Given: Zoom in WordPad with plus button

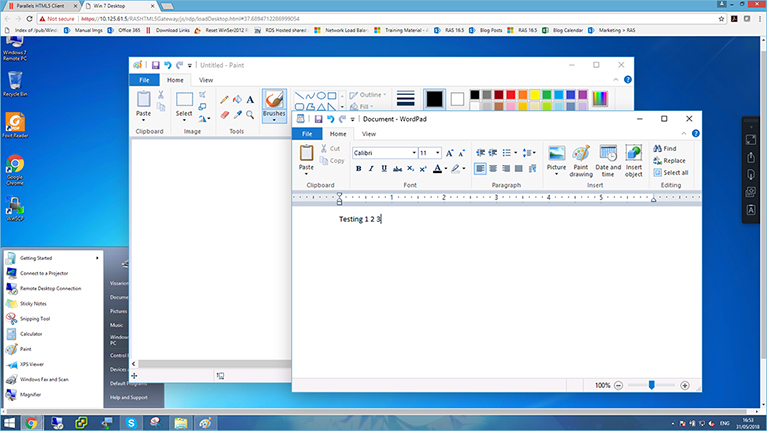Looking at the screenshot, I should (685, 386).
